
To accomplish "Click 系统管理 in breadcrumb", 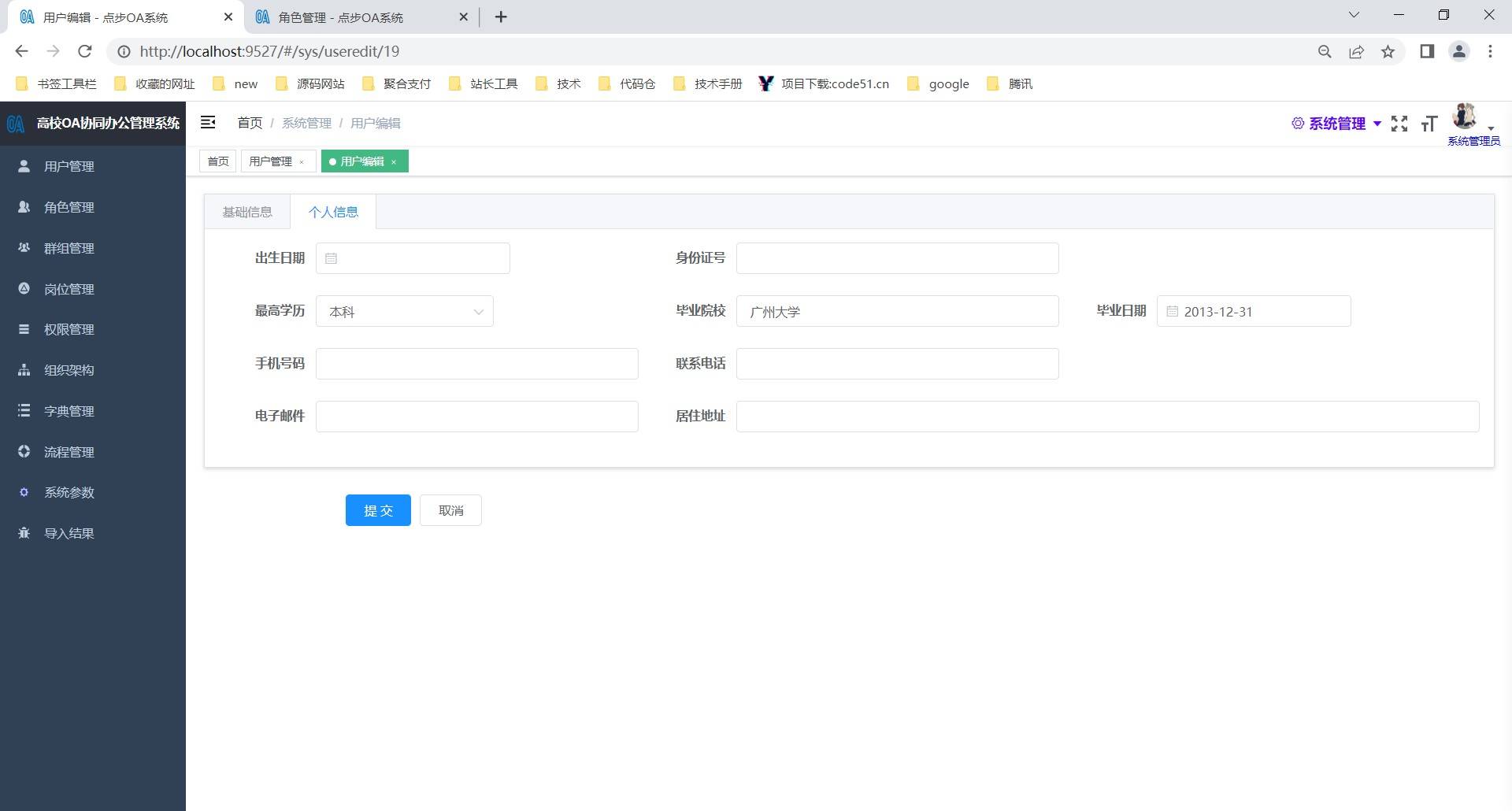I will (306, 123).
